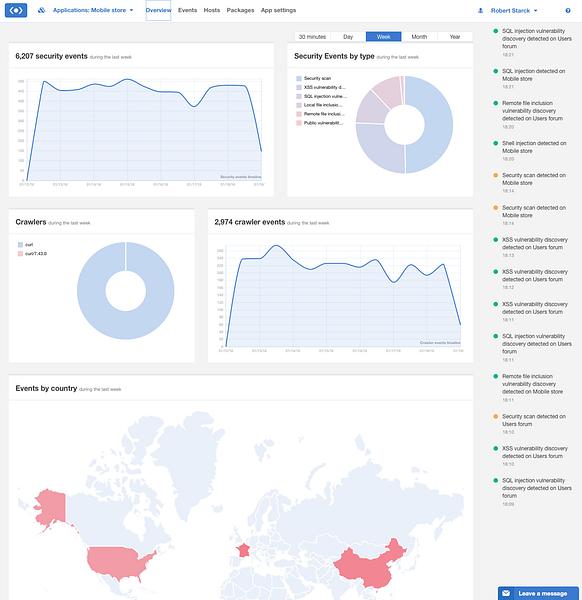Click the Leave a message button
The height and width of the screenshot is (600, 582).
538,593
